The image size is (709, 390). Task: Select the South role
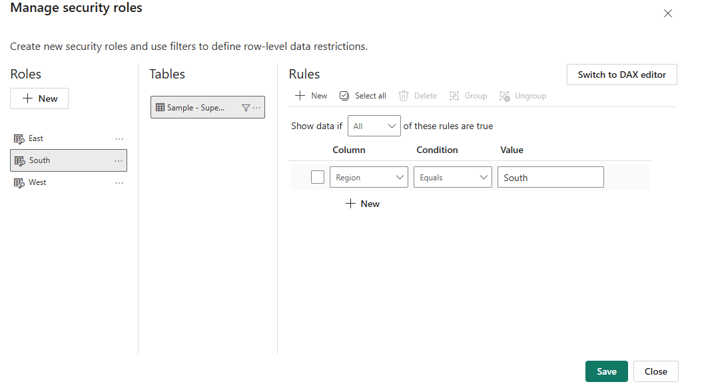point(68,160)
